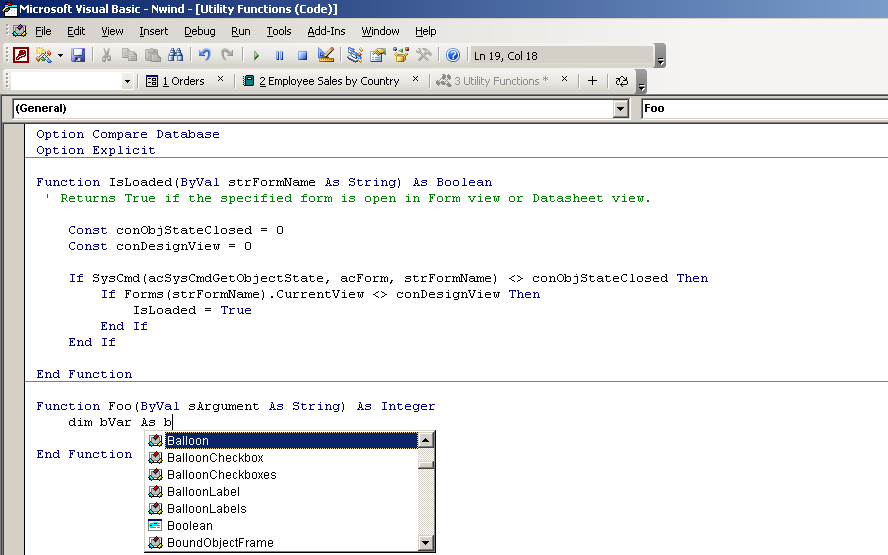This screenshot has width=888, height=555.
Task: Click the autocomplete list's scroll down arrow
Action: (426, 543)
